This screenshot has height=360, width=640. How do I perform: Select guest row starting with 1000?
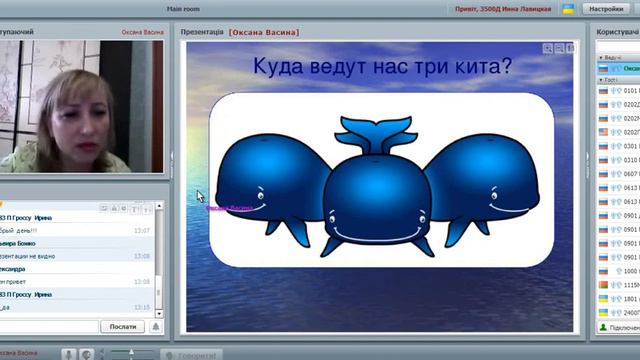coord(618,271)
